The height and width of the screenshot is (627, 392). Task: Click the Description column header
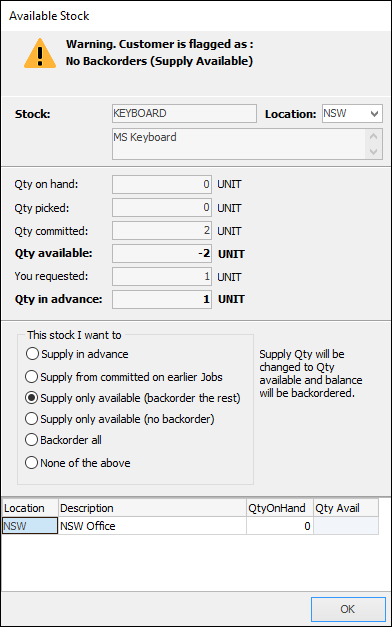pos(152,508)
